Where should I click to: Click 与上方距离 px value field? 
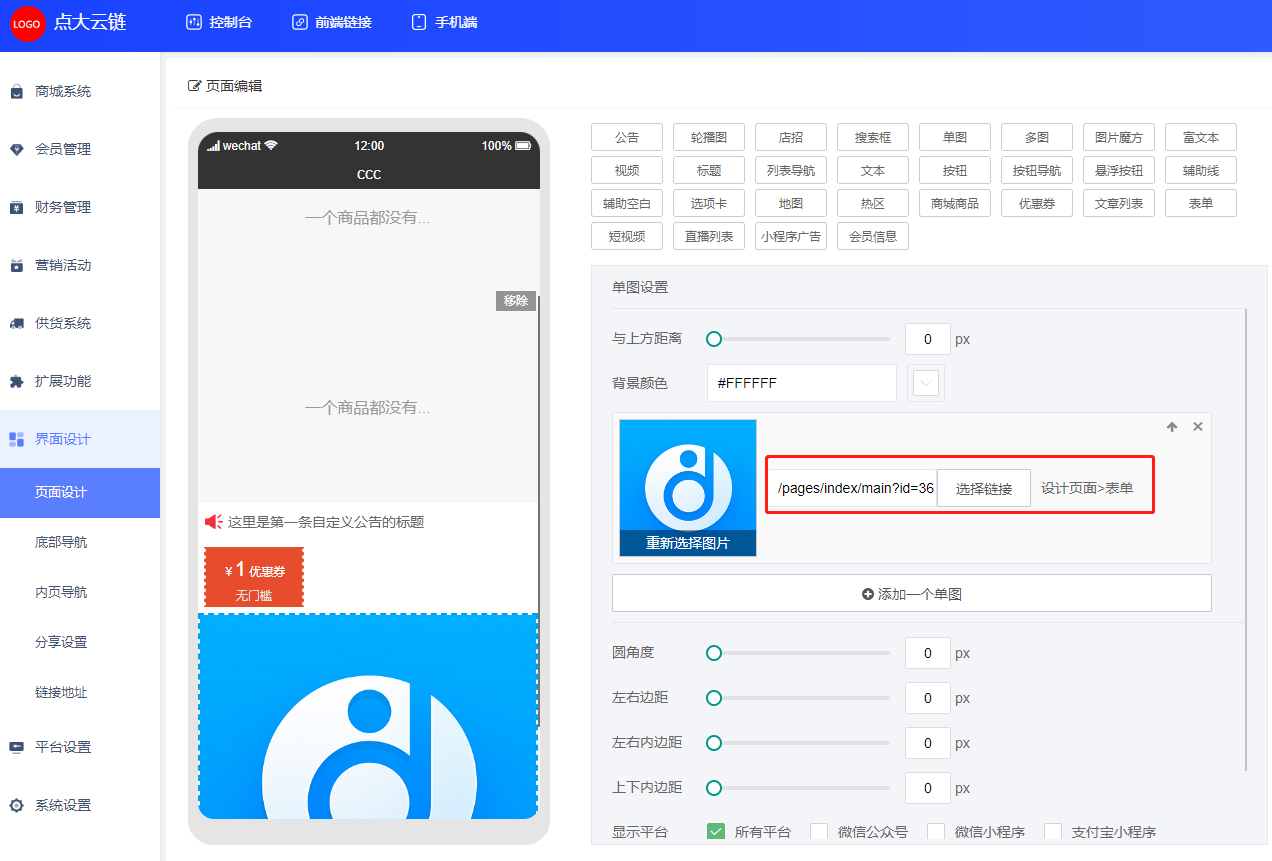point(928,339)
